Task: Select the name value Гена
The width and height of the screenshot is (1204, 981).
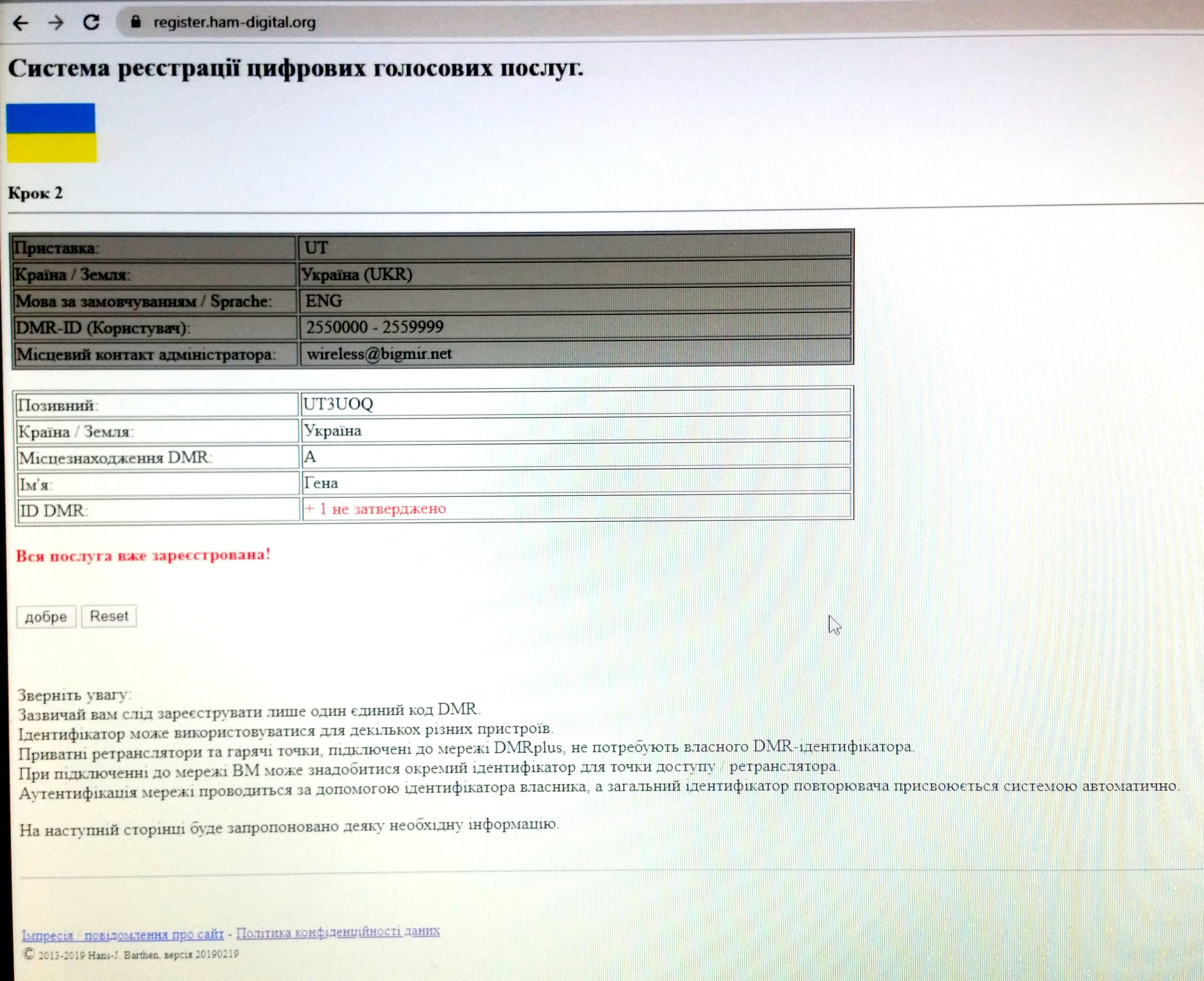Action: (x=320, y=483)
